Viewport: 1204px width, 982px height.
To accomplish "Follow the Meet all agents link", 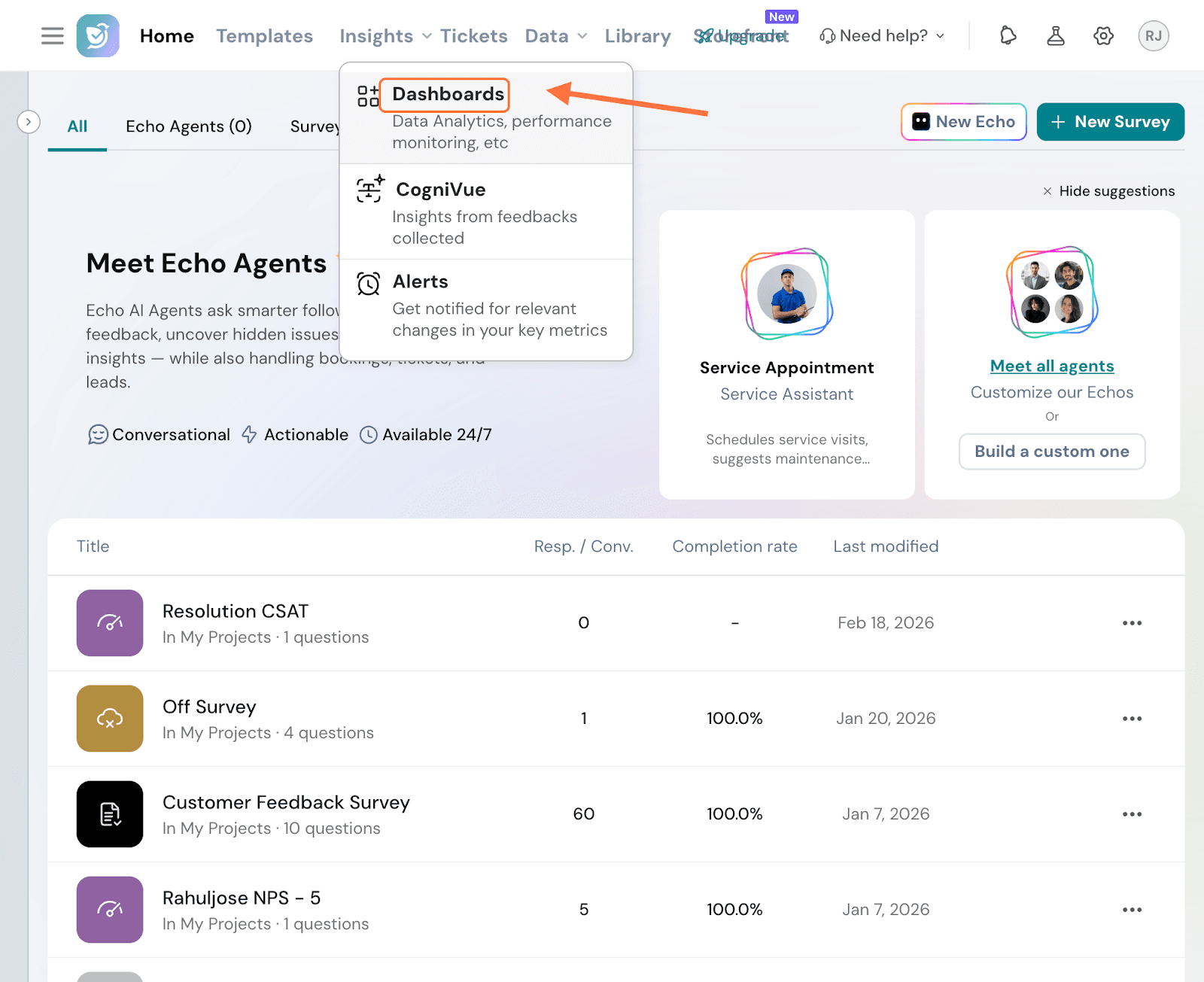I will tap(1051, 366).
